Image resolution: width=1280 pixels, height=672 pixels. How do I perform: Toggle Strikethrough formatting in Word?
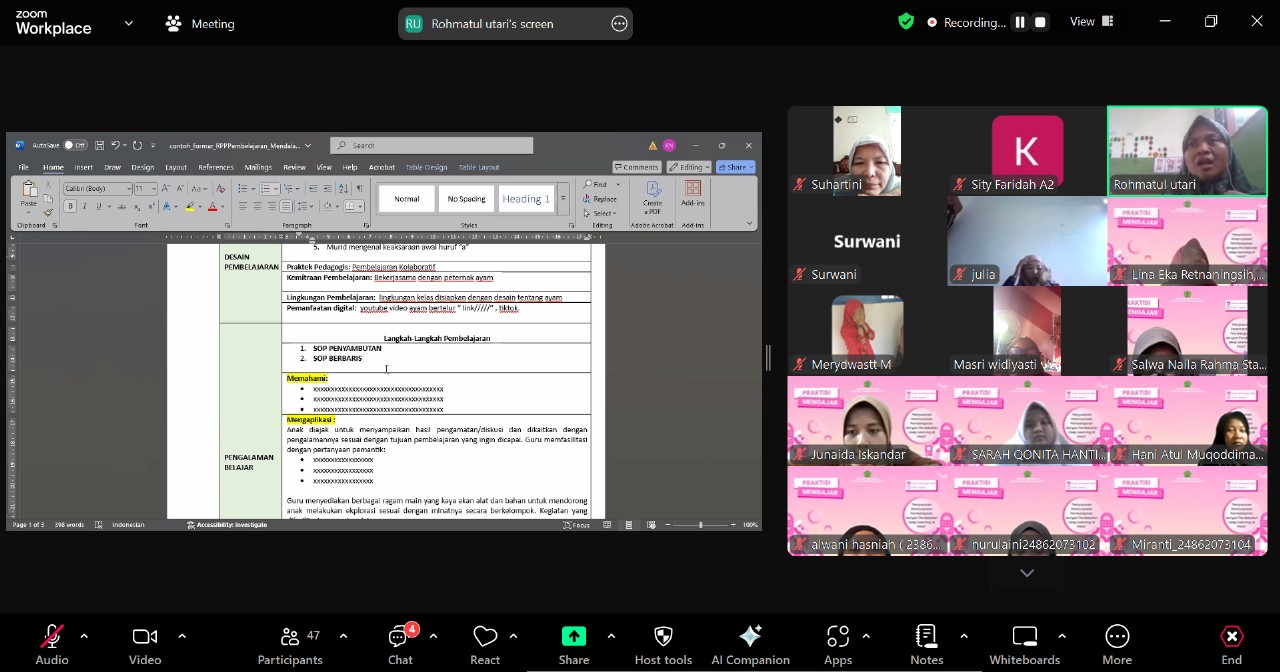click(121, 207)
